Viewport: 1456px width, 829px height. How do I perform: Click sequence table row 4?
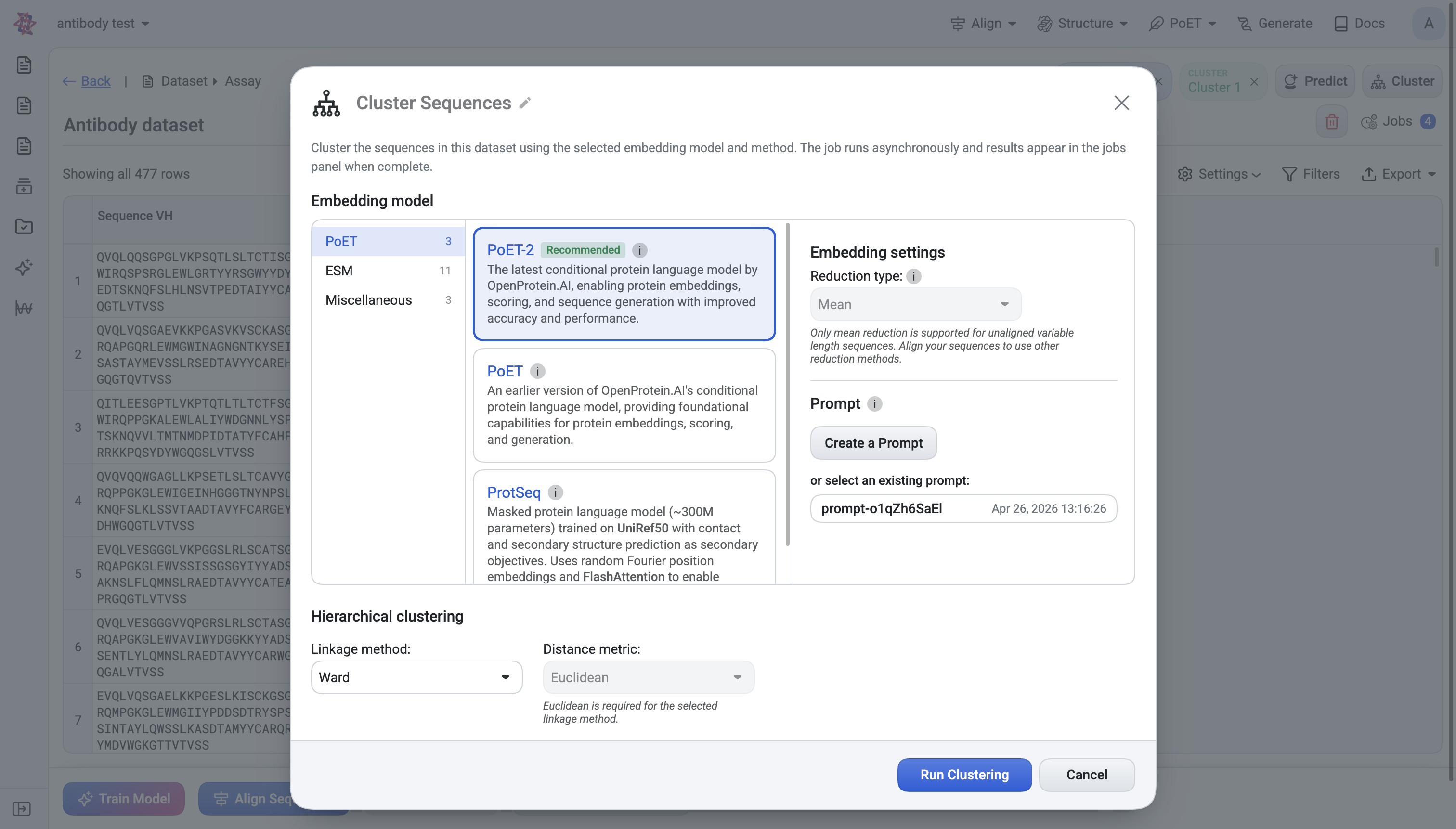pyautogui.click(x=177, y=501)
